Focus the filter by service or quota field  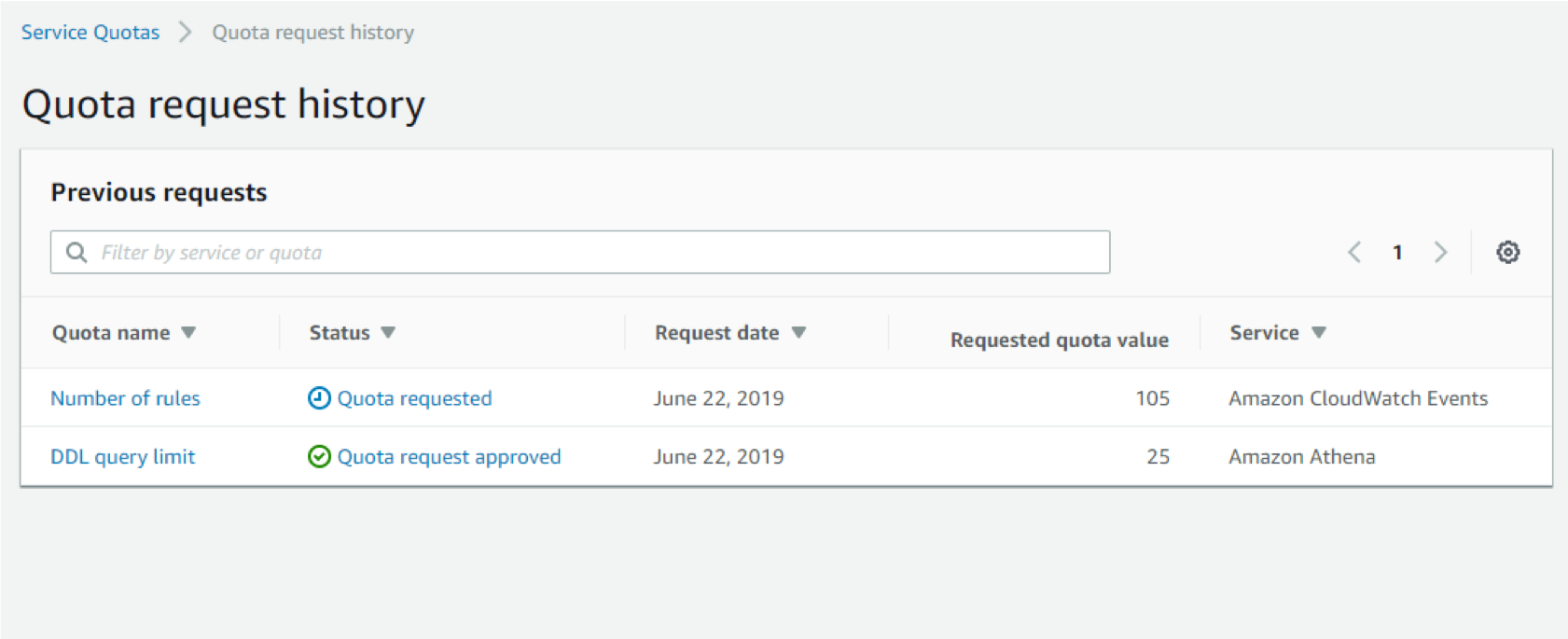597,253
